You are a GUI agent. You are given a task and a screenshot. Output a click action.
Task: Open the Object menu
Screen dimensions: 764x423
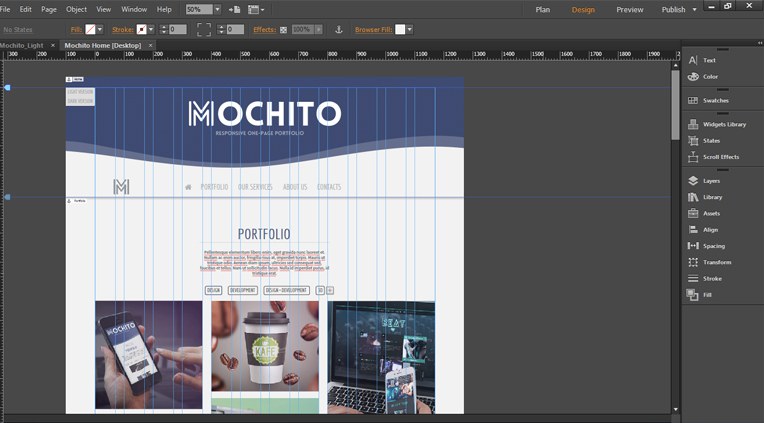tap(76, 9)
